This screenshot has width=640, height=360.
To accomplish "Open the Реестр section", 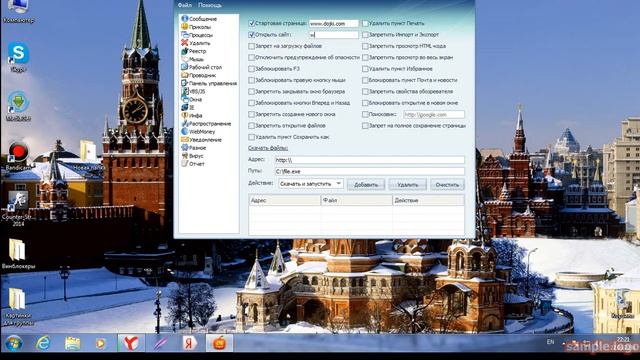I will pos(194,51).
